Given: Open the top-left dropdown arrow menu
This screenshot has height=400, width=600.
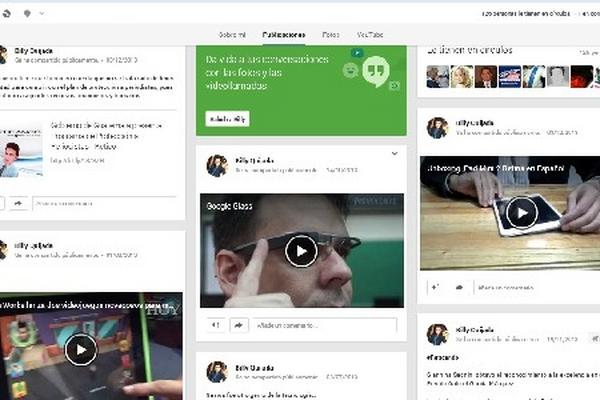Looking at the screenshot, I should point(40,14).
